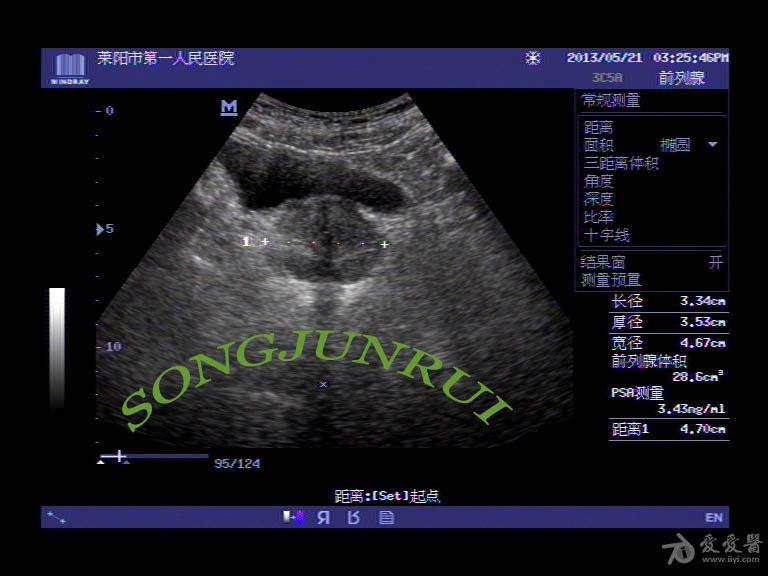The height and width of the screenshot is (576, 768).
Task: Click the 95/124 frame counter
Action: pyautogui.click(x=237, y=463)
